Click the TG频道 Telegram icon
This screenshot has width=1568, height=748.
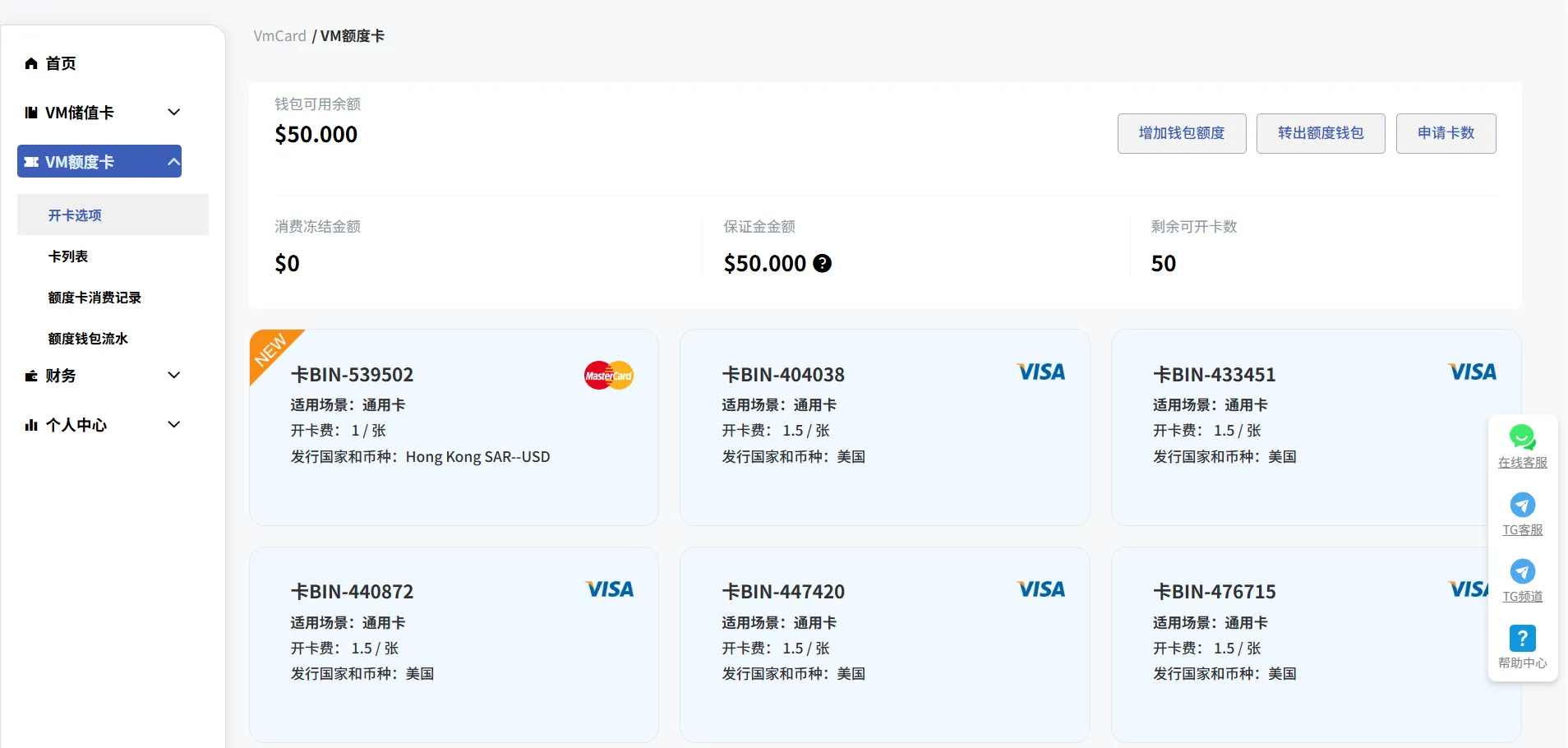coord(1522,571)
